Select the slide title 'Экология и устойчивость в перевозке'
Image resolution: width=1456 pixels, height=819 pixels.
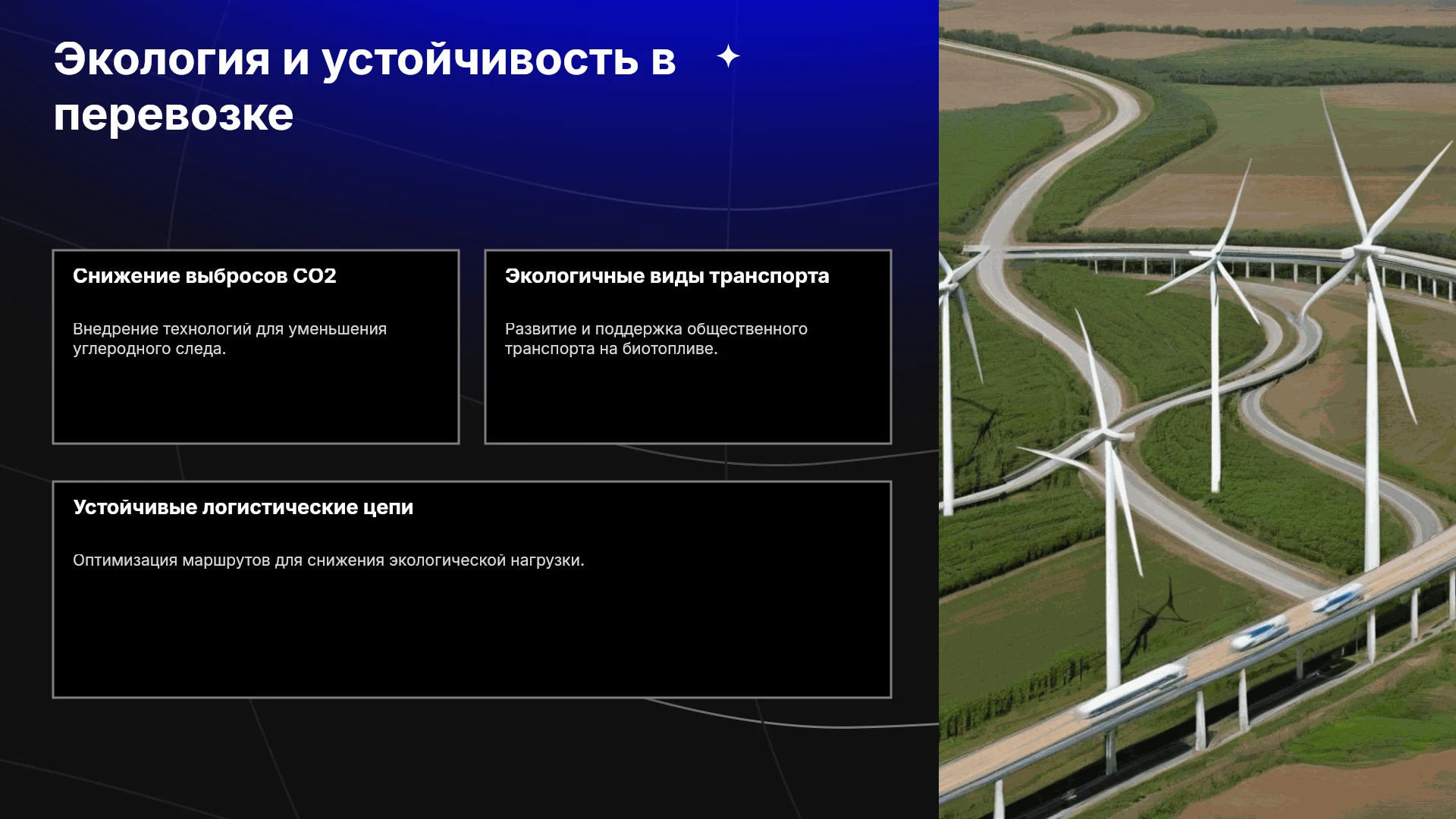pyautogui.click(x=365, y=86)
